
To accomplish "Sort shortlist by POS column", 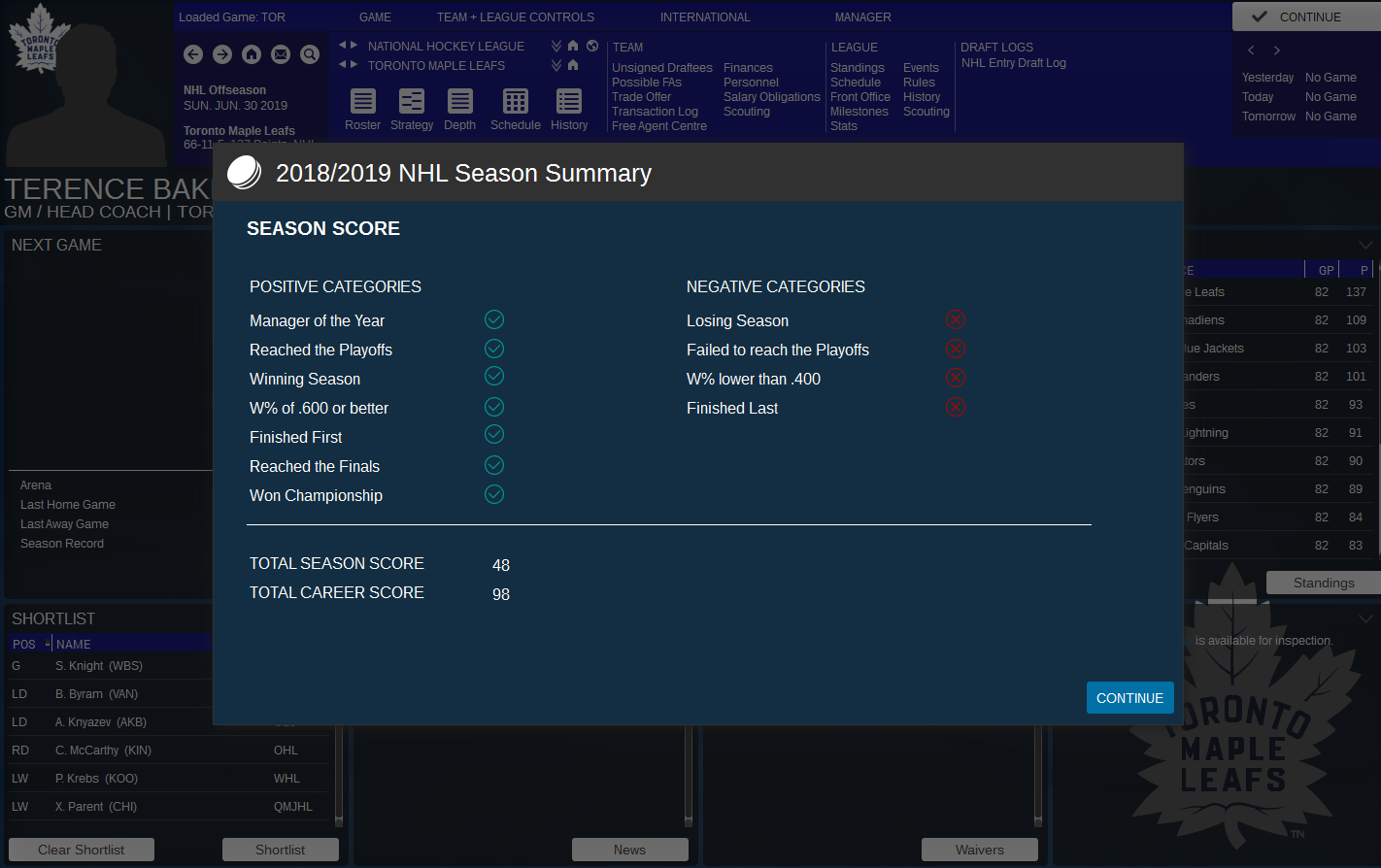I will [24, 644].
